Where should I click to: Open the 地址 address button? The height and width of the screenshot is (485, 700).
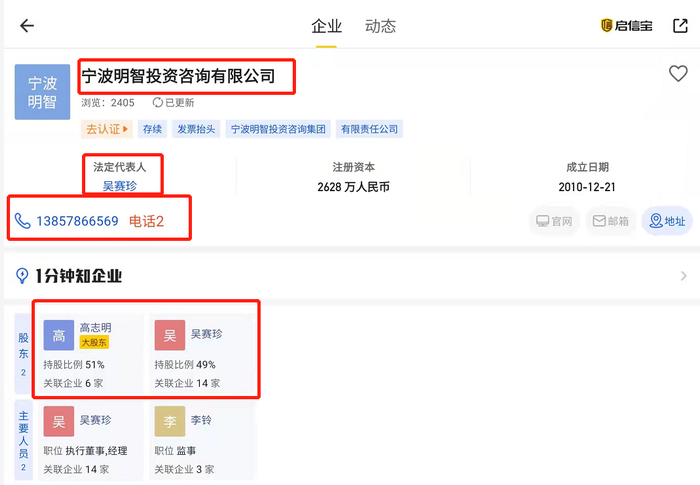[667, 221]
